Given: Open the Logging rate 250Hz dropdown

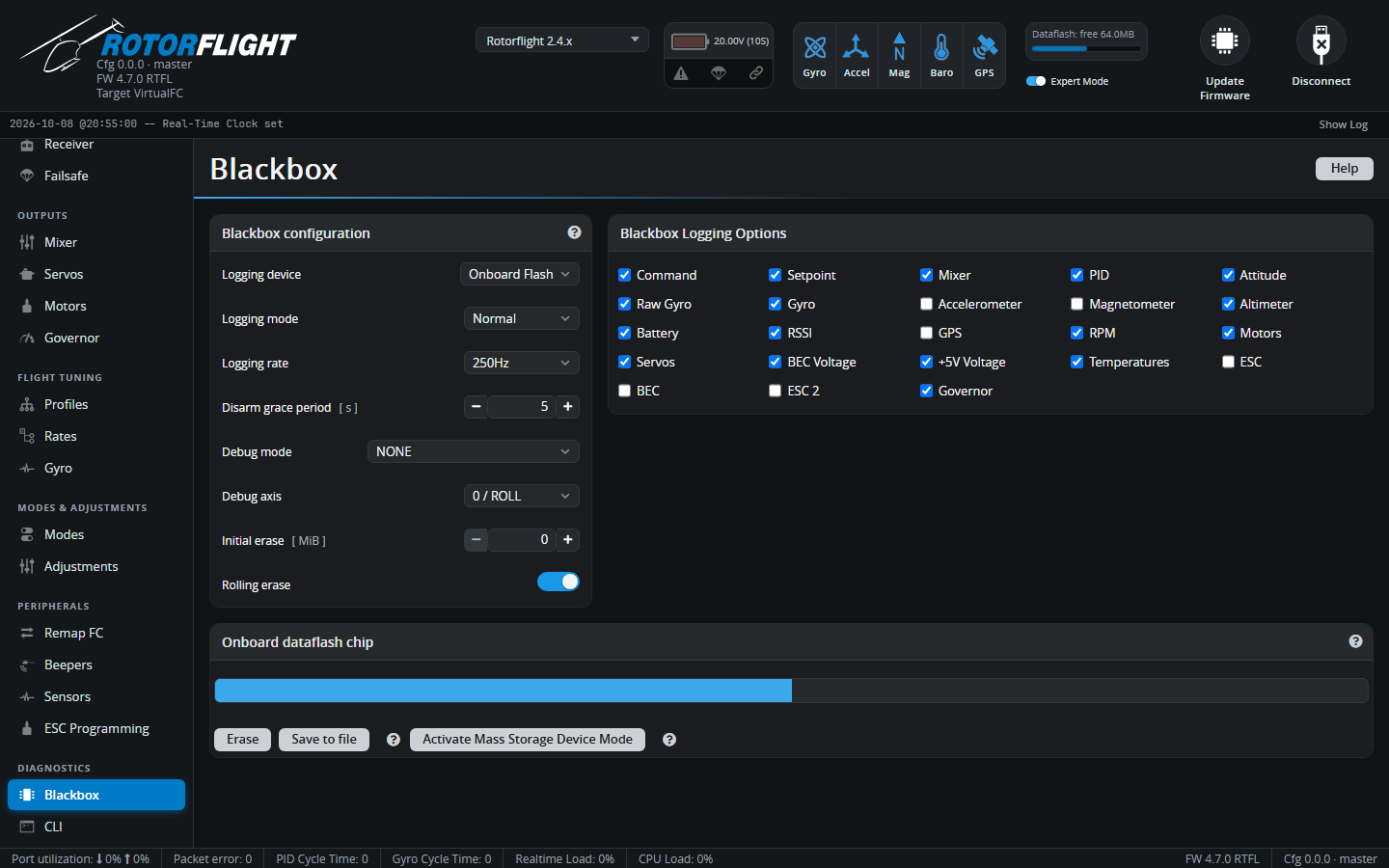Looking at the screenshot, I should 522,363.
